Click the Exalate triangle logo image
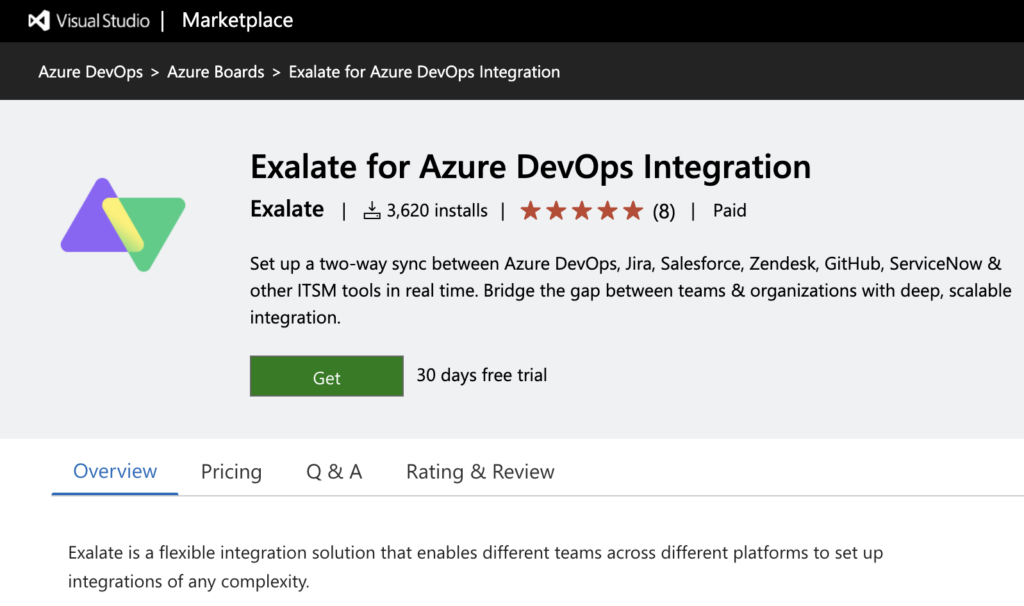Image resolution: width=1024 pixels, height=606 pixels. tap(123, 225)
